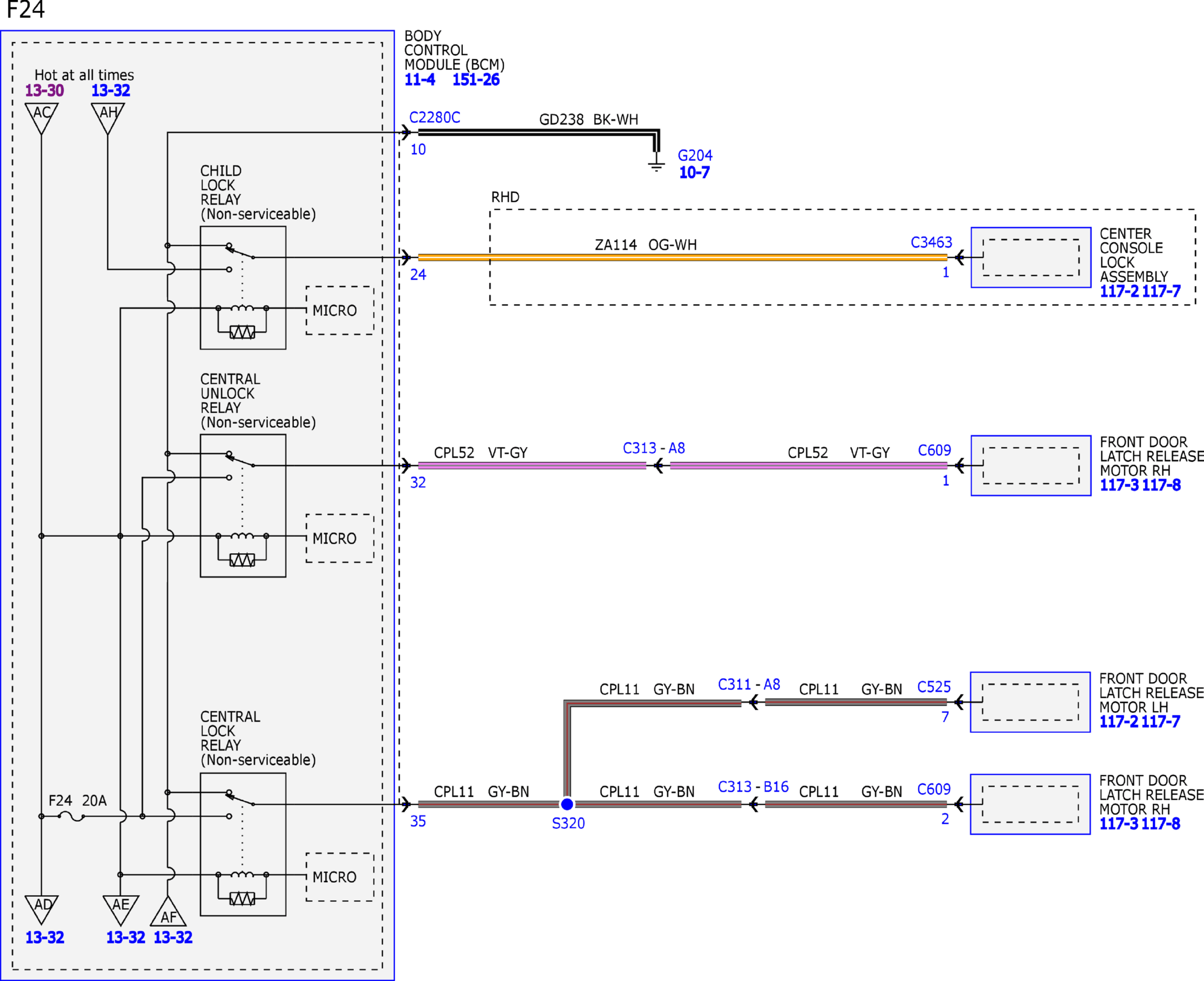Click the Child Lock Relay MICRO box

[340, 310]
